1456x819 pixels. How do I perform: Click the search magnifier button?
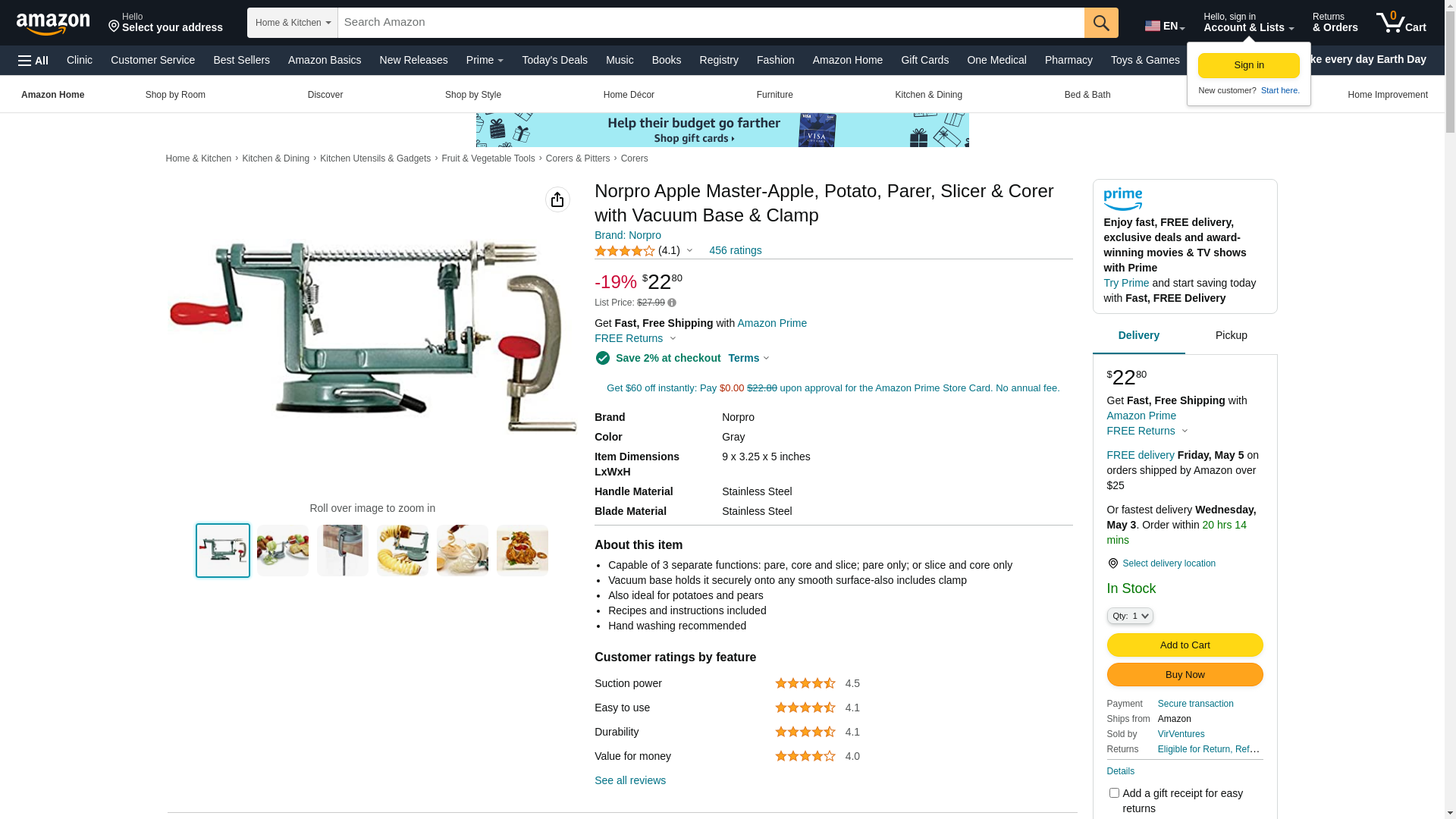(1101, 23)
